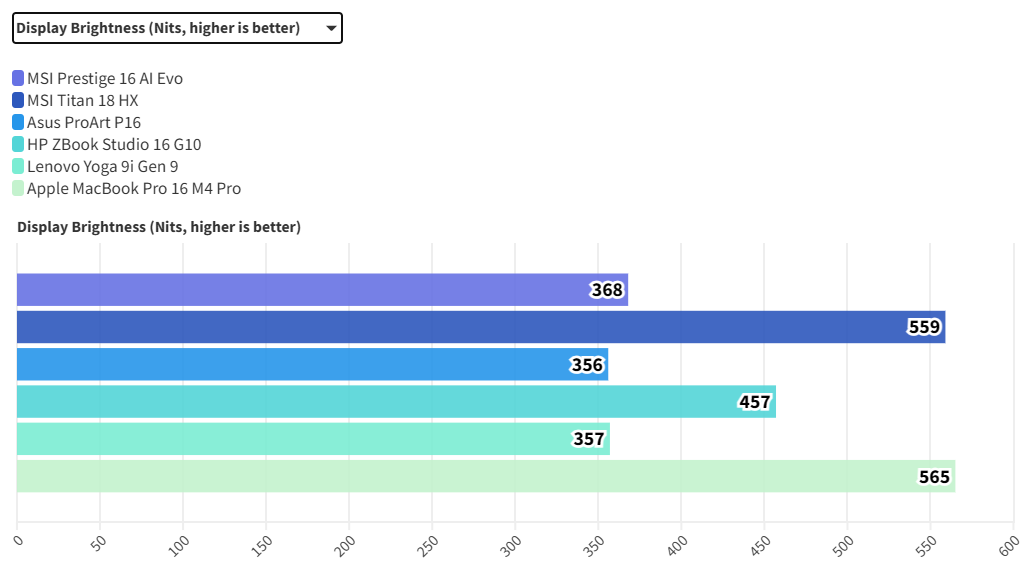This screenshot has width=1033, height=579.
Task: Click the Apple MacBook Pro 16 swatch
Action: [x=18, y=188]
